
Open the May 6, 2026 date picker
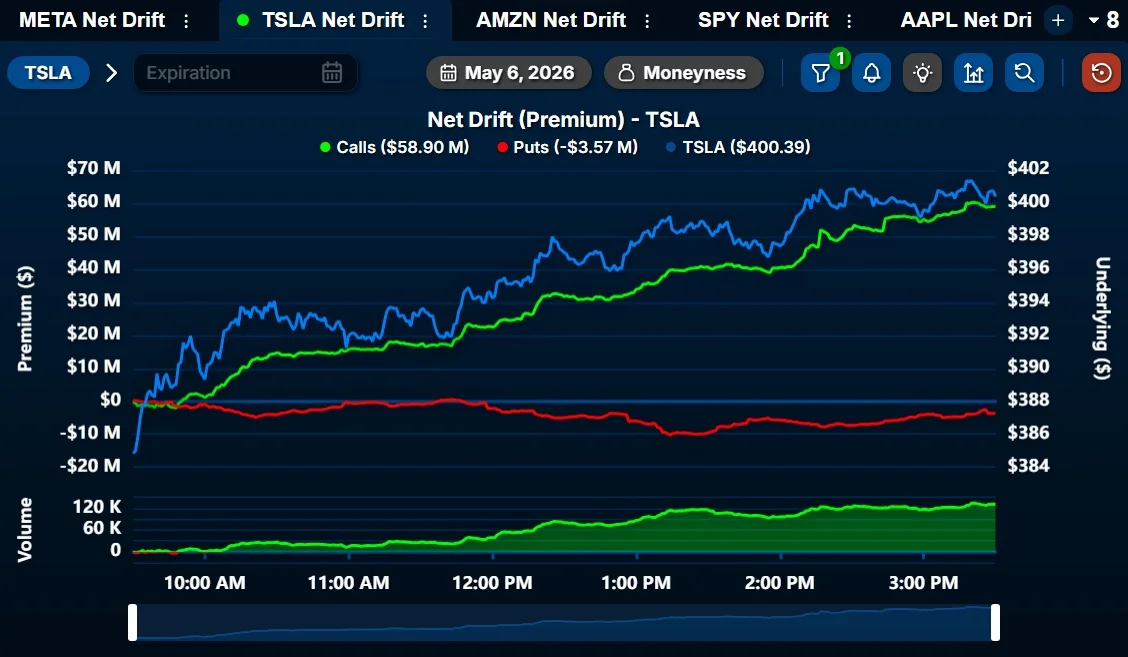click(x=509, y=73)
